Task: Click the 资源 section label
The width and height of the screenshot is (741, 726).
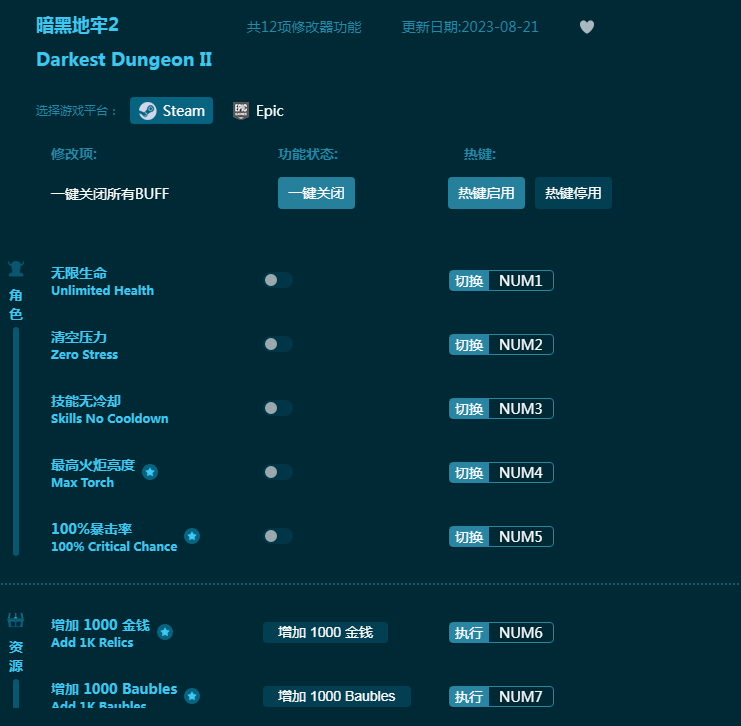Action: click(16, 656)
